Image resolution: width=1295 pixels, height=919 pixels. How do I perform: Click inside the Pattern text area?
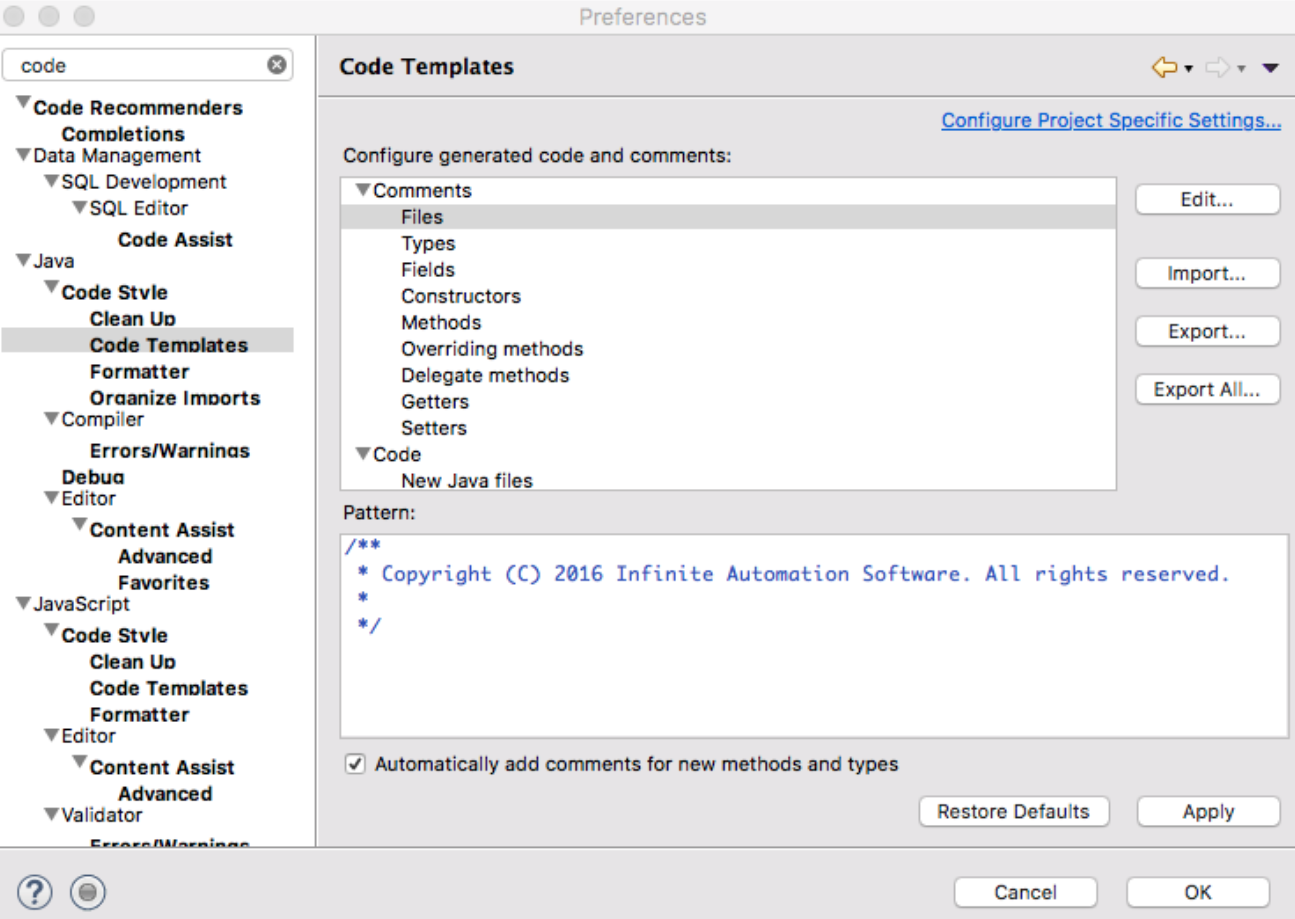point(814,635)
